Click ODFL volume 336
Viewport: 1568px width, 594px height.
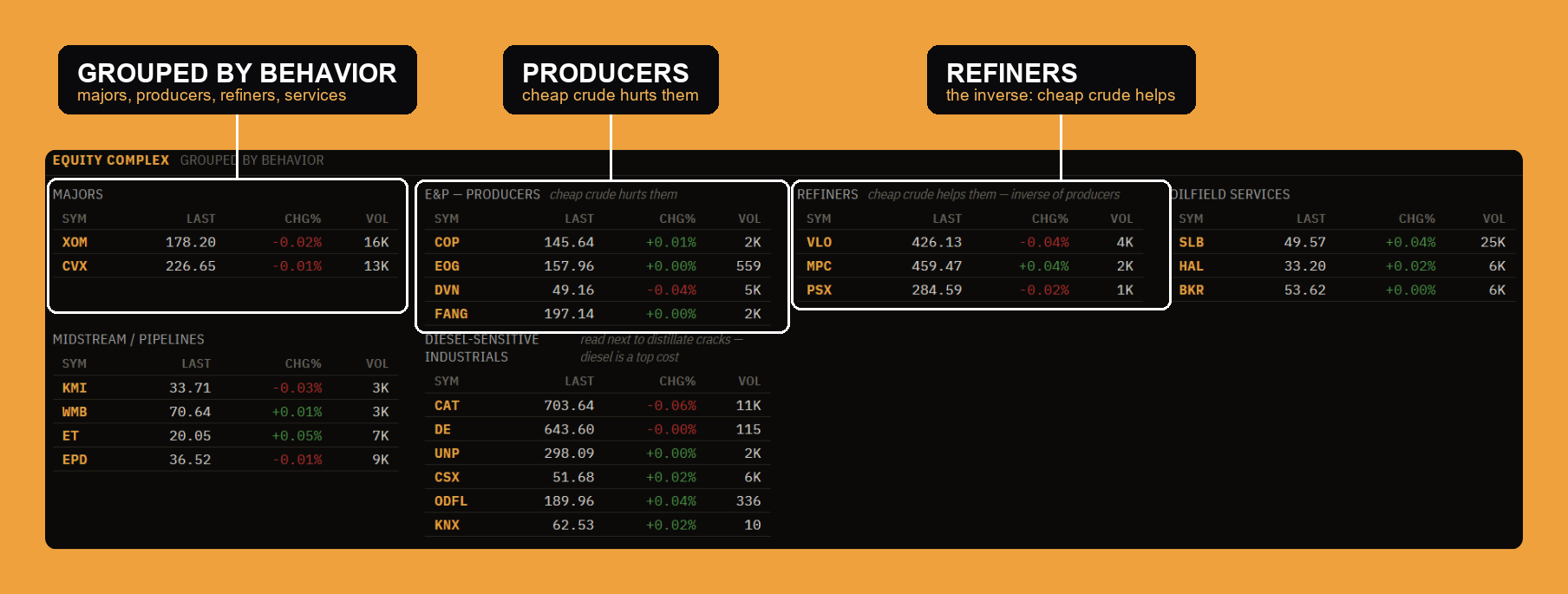pyautogui.click(x=748, y=501)
